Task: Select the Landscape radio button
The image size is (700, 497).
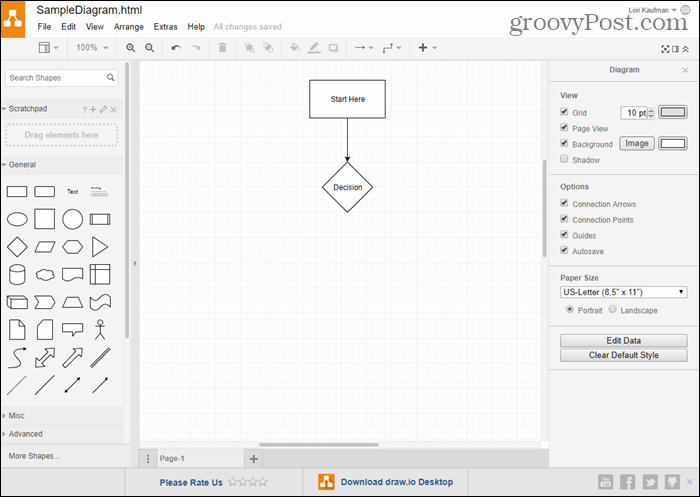Action: [x=612, y=309]
